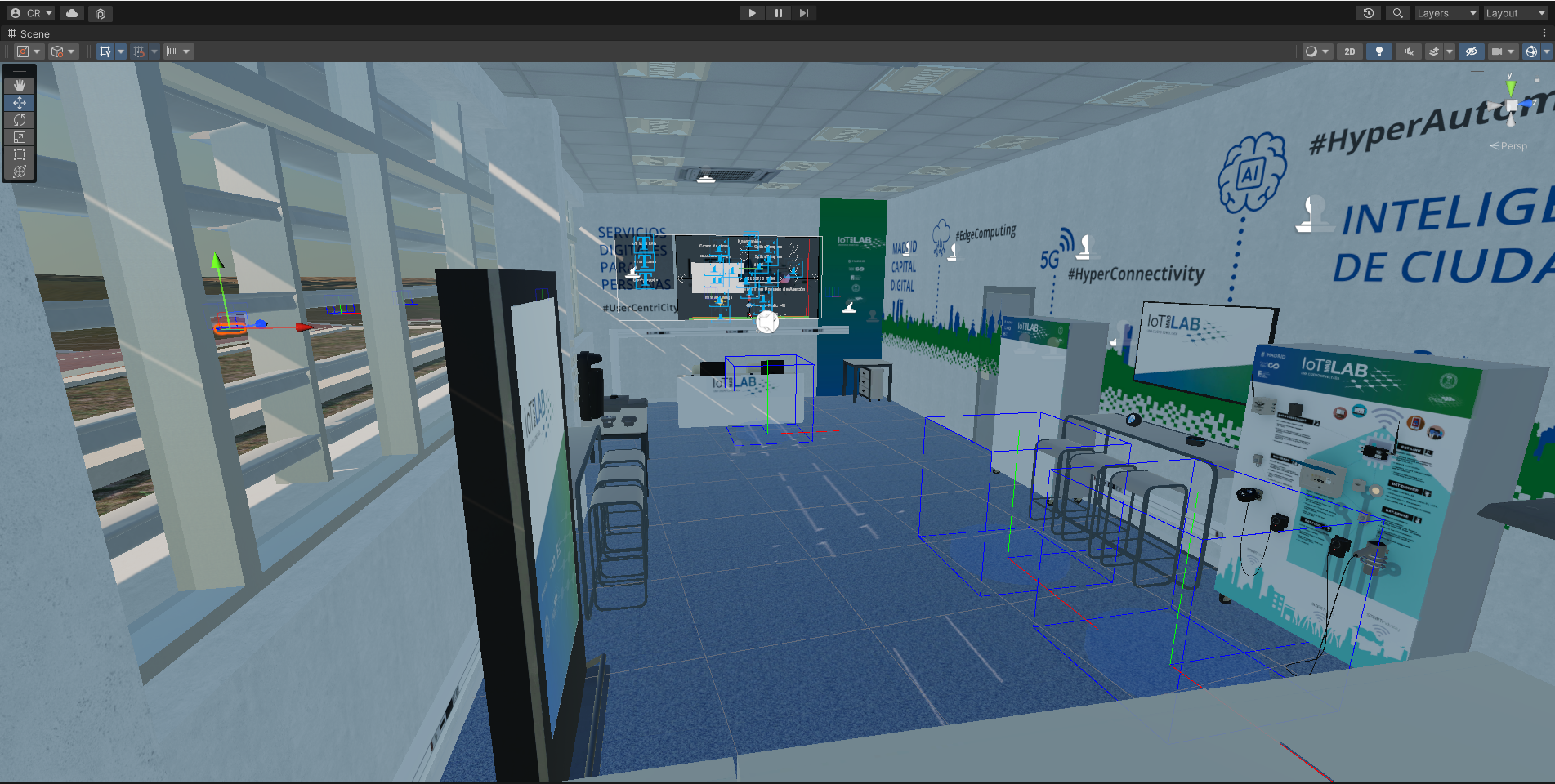Expand the handle rotation dropdown arrow

[71, 51]
